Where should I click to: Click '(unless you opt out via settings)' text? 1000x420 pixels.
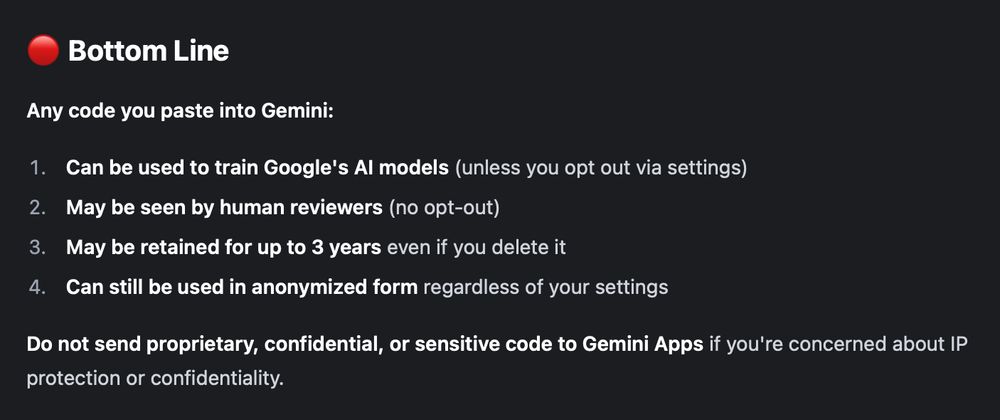click(x=601, y=169)
